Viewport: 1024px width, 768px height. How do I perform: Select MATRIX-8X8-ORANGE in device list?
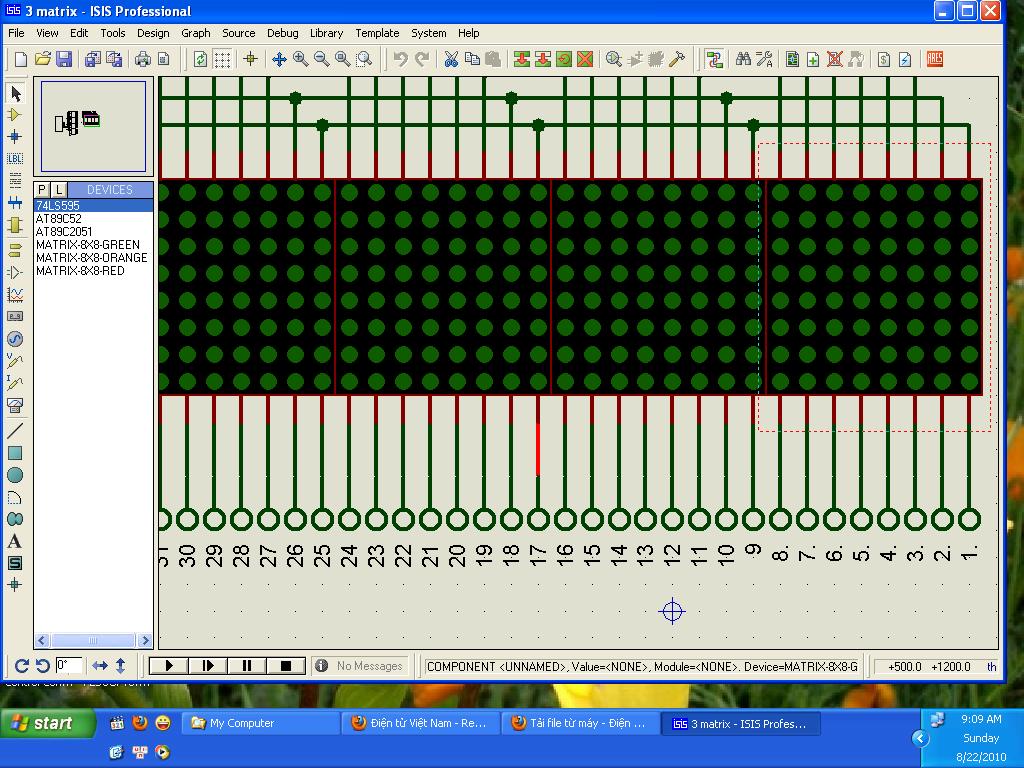click(x=91, y=258)
